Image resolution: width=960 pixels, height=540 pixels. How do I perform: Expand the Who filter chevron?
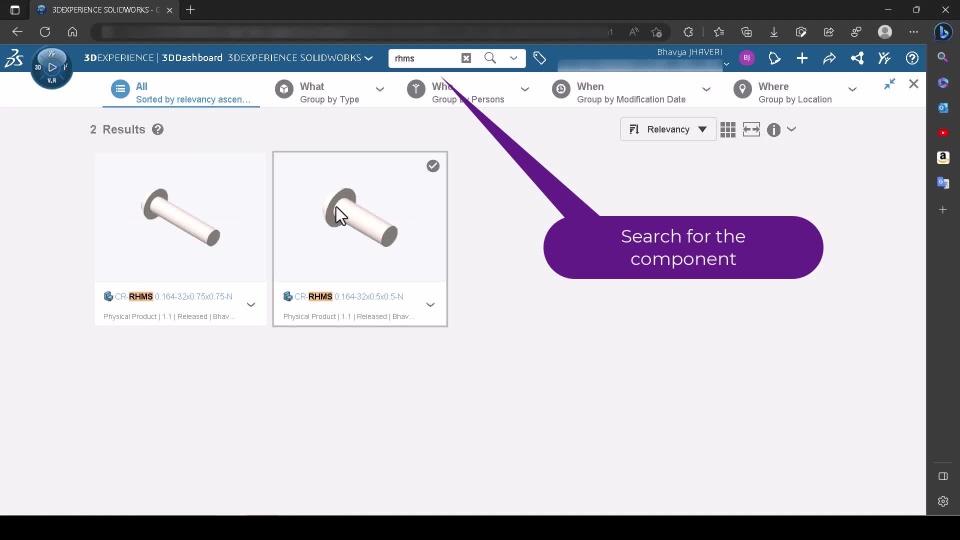click(x=525, y=89)
